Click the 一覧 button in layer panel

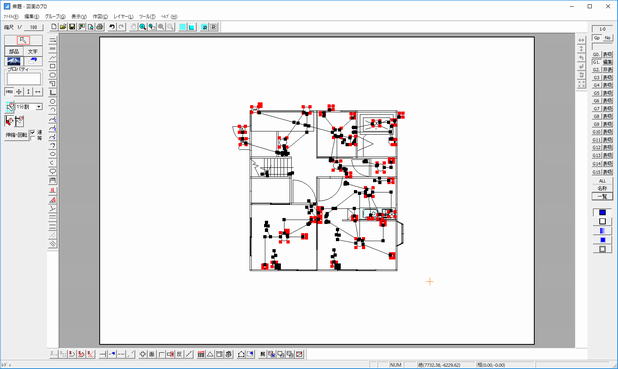tap(602, 196)
